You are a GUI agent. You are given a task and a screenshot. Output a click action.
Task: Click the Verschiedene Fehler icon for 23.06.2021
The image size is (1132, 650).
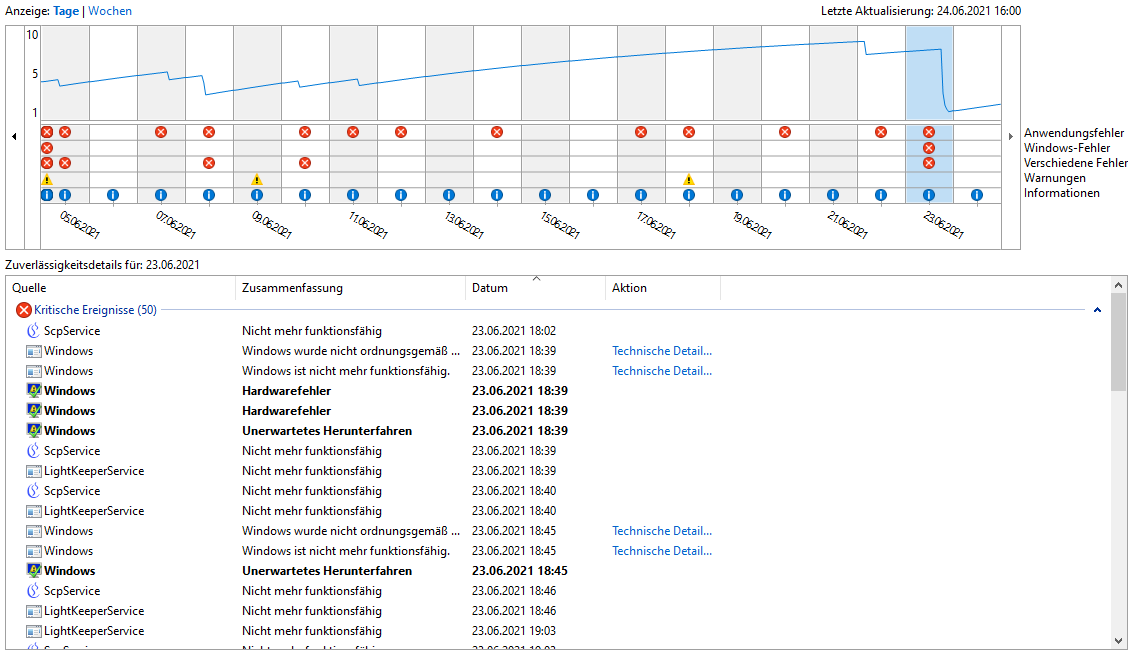[x=929, y=163]
